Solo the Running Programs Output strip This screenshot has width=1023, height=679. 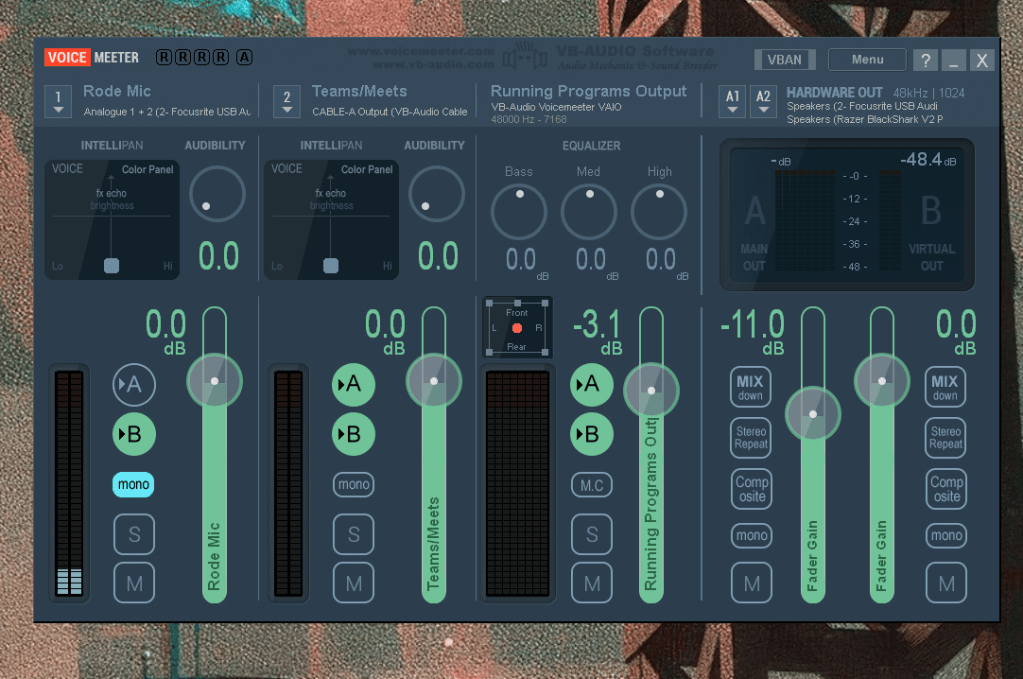click(592, 534)
